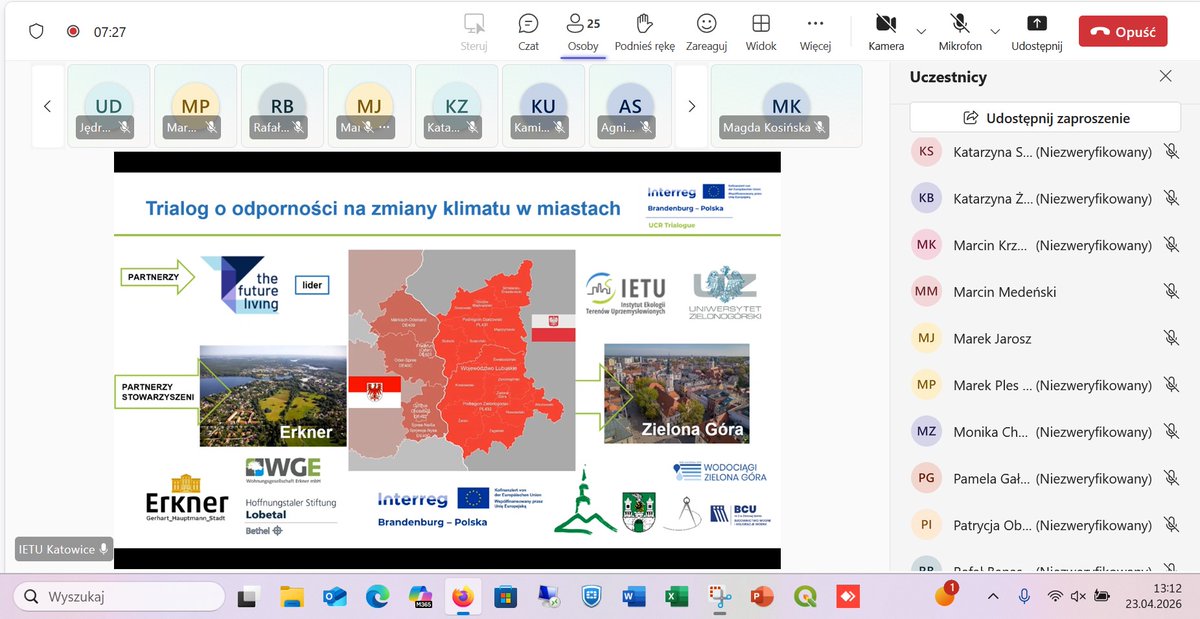The height and width of the screenshot is (619, 1200).
Task: Leave the meeting with Opuść
Action: click(x=1123, y=31)
